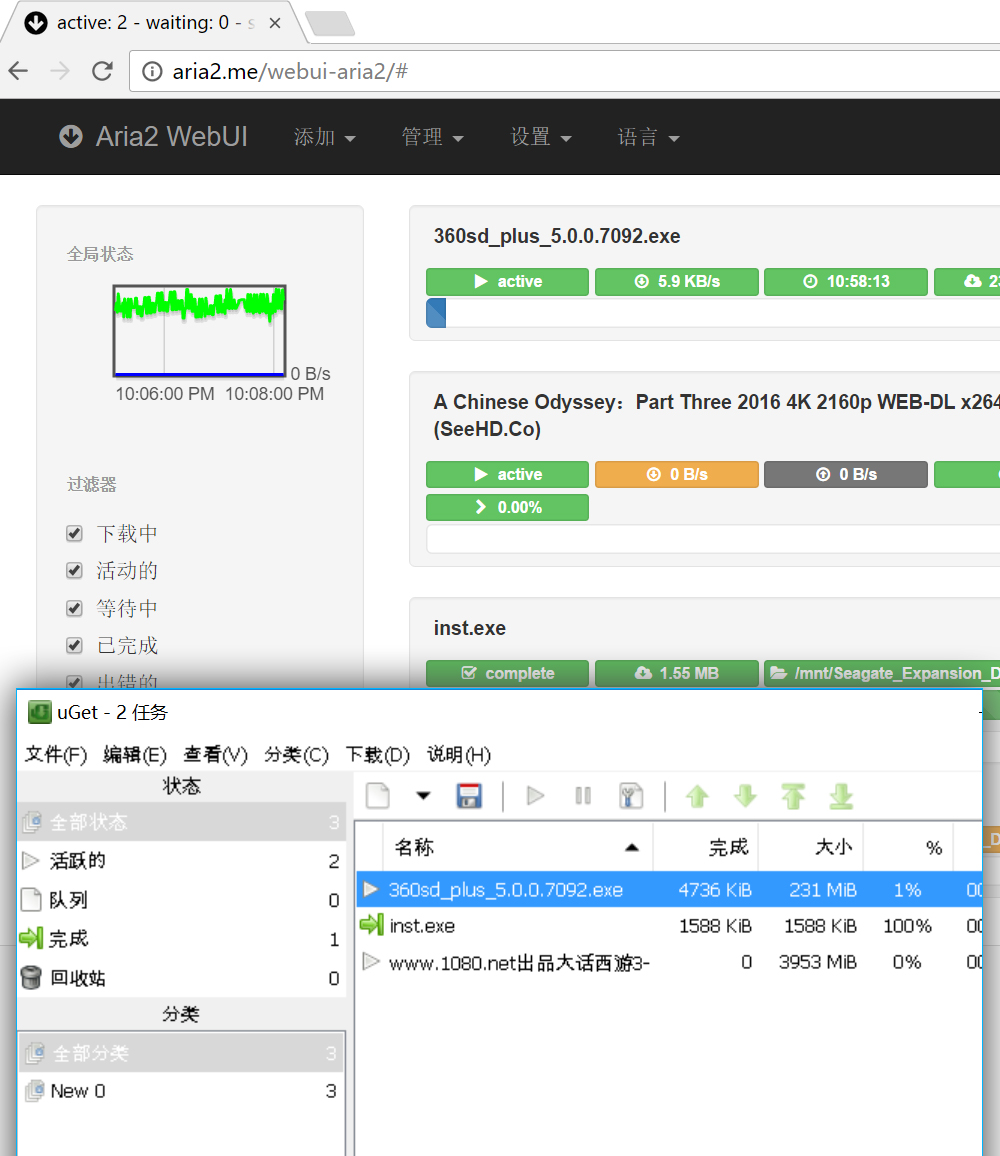The image size is (1000, 1156).
Task: Move selected task down in queue
Action: [x=745, y=795]
